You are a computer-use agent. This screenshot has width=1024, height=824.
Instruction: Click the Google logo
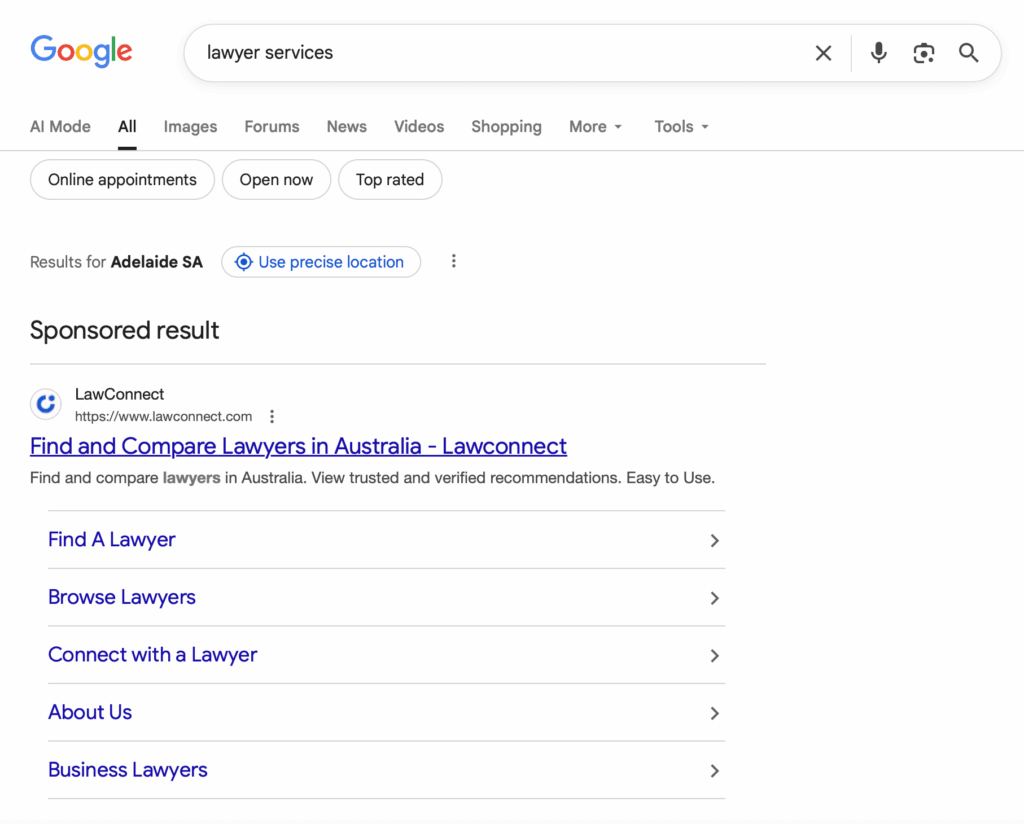81,51
